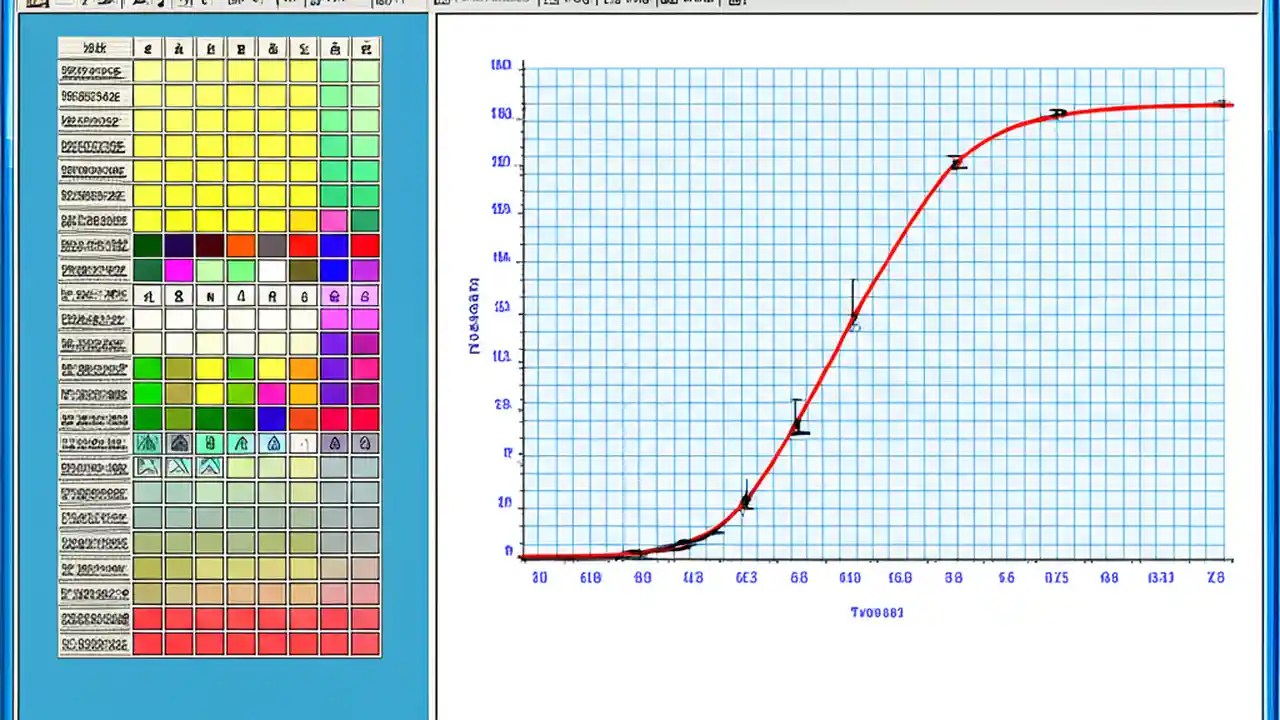Click the x-axis title label below the graph
1280x720 pixels.
pos(876,612)
